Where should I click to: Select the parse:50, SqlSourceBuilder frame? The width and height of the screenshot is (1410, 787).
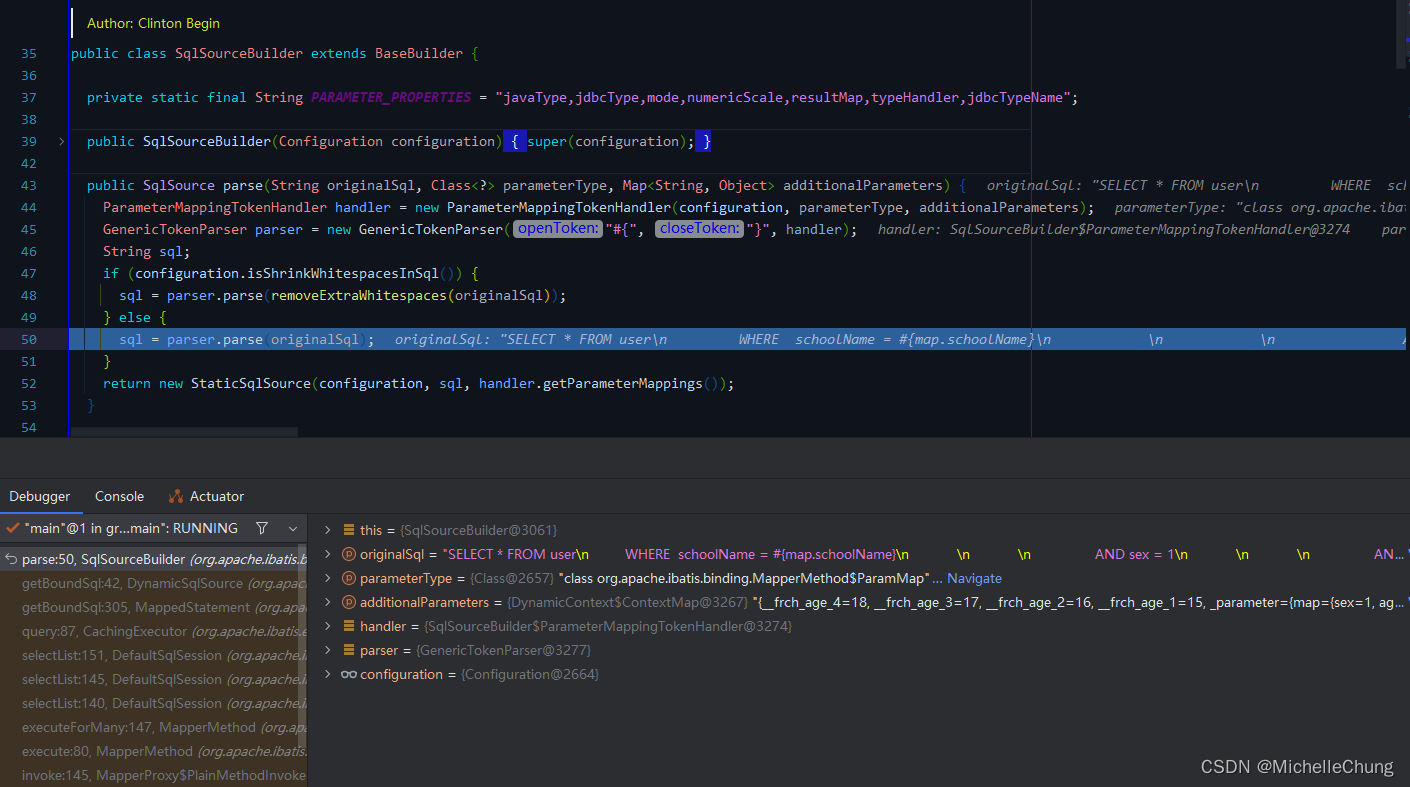(x=154, y=559)
